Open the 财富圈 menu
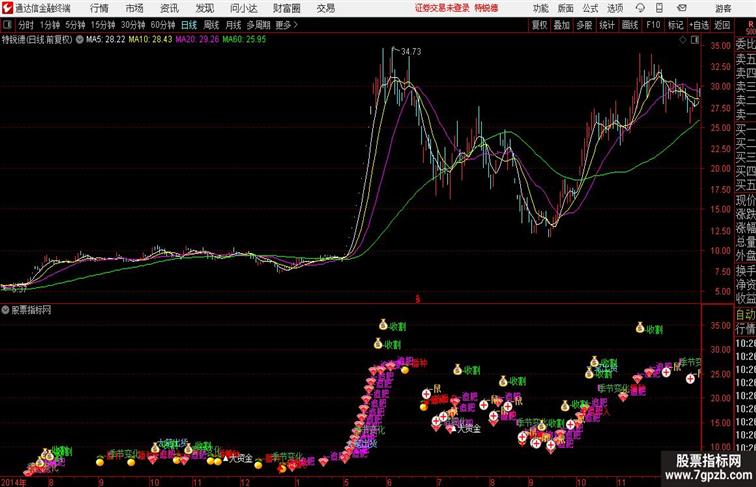This screenshot has width=756, height=487. 286,8
